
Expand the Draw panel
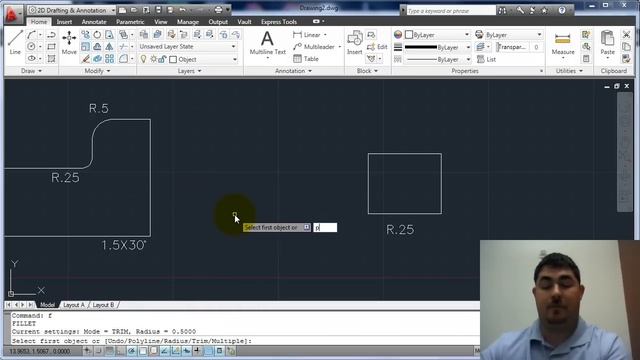click(31, 71)
